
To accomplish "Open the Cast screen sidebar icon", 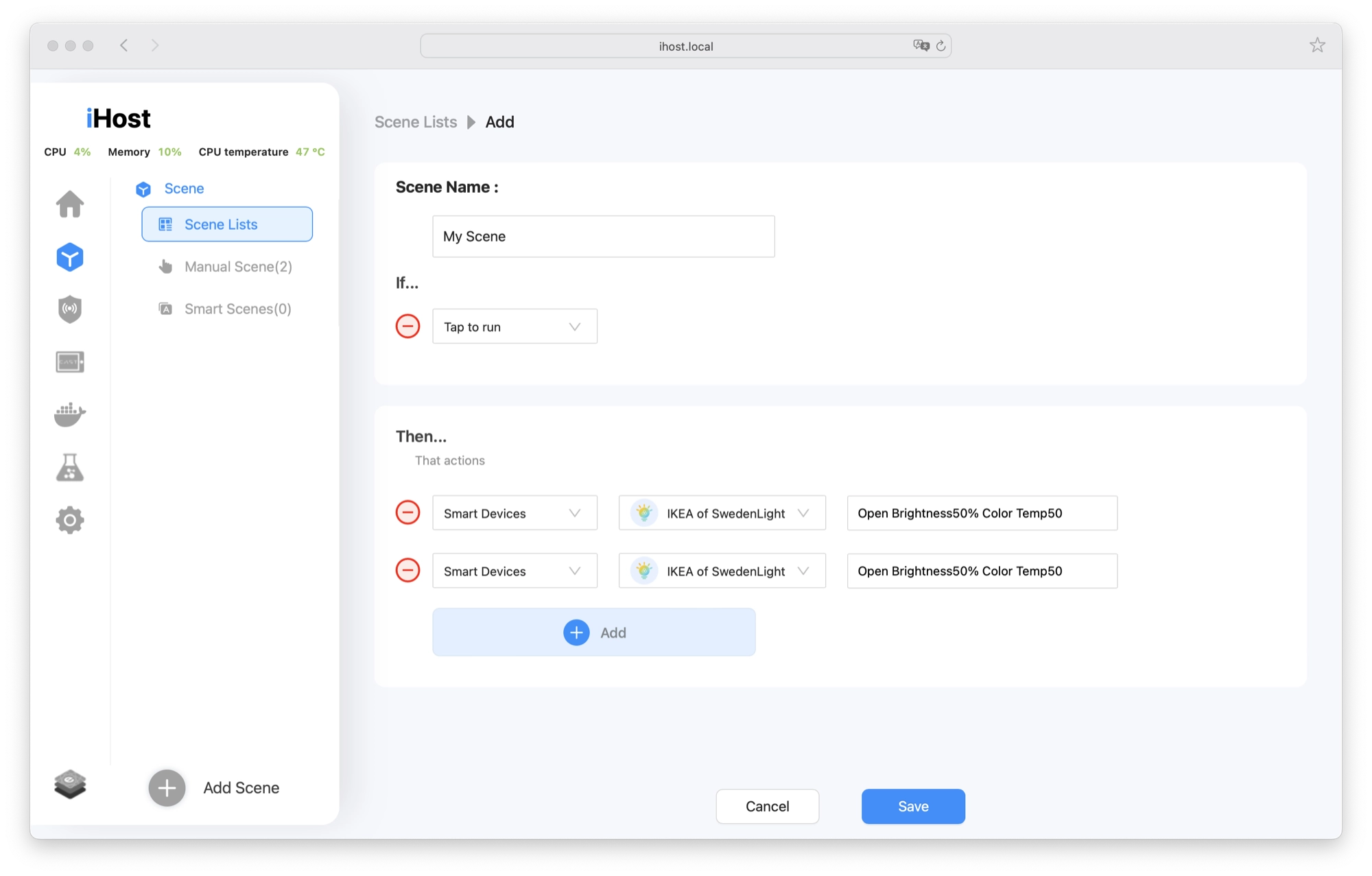I will [70, 362].
